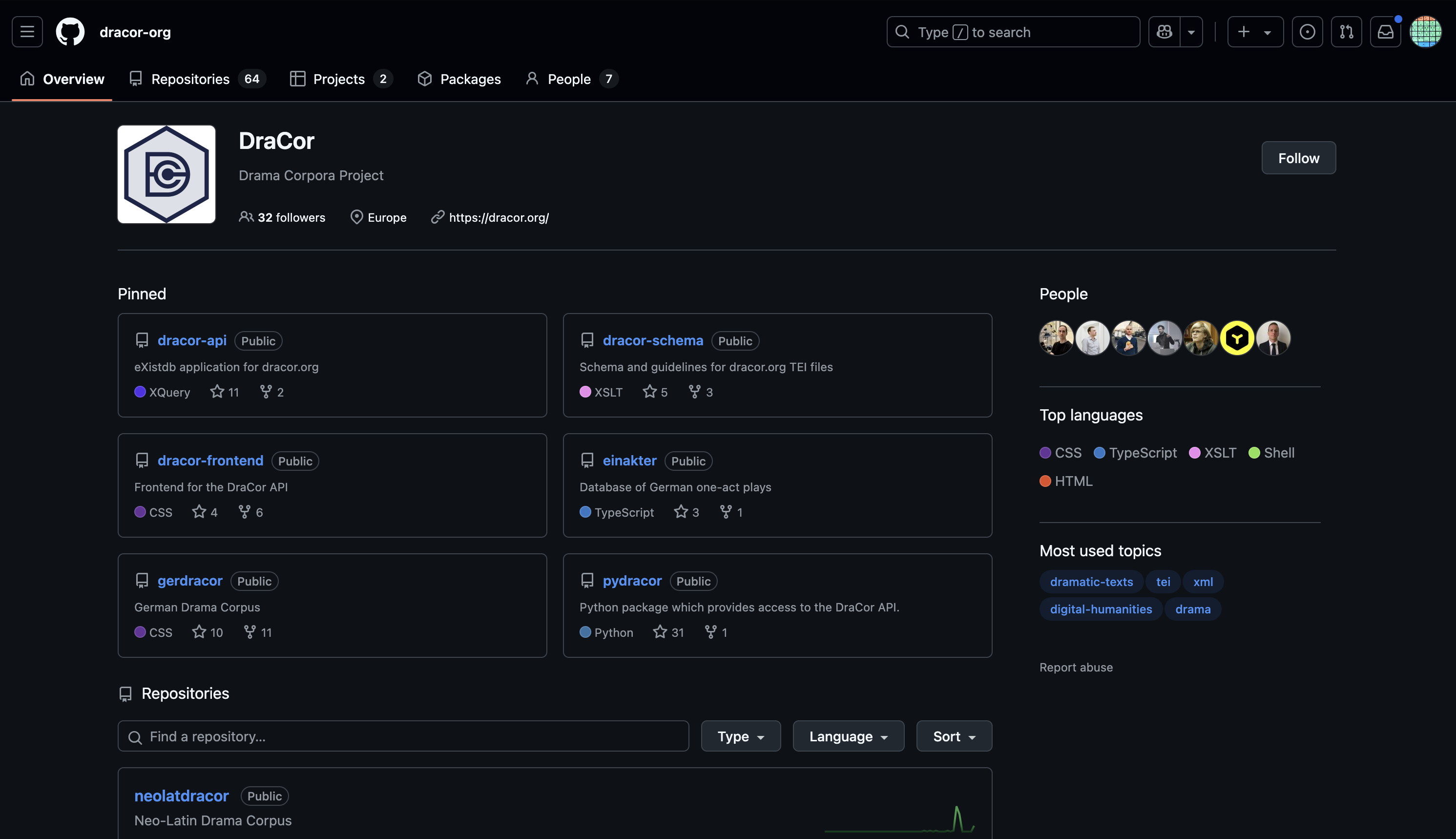The height and width of the screenshot is (839, 1456).
Task: View forks of pydracor (1 fork)
Action: click(x=716, y=632)
